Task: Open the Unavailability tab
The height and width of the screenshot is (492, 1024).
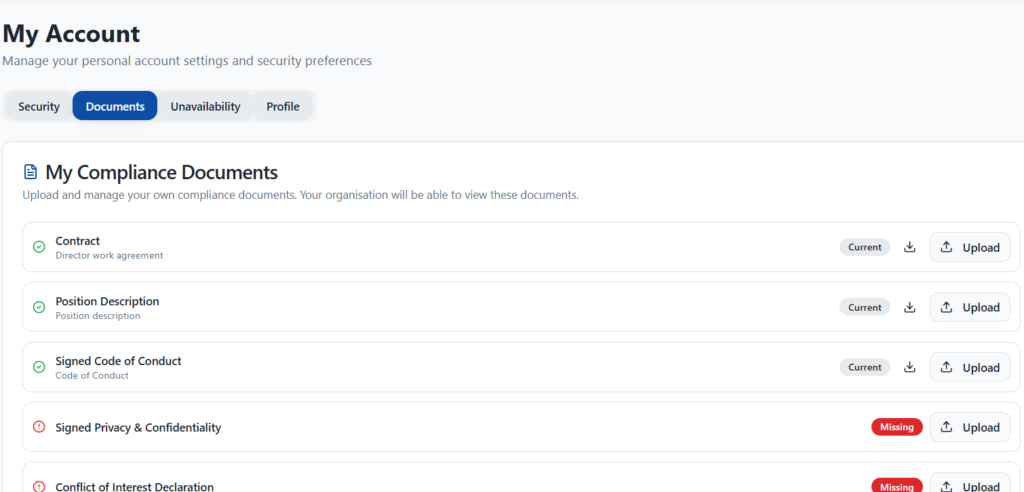Action: click(206, 107)
